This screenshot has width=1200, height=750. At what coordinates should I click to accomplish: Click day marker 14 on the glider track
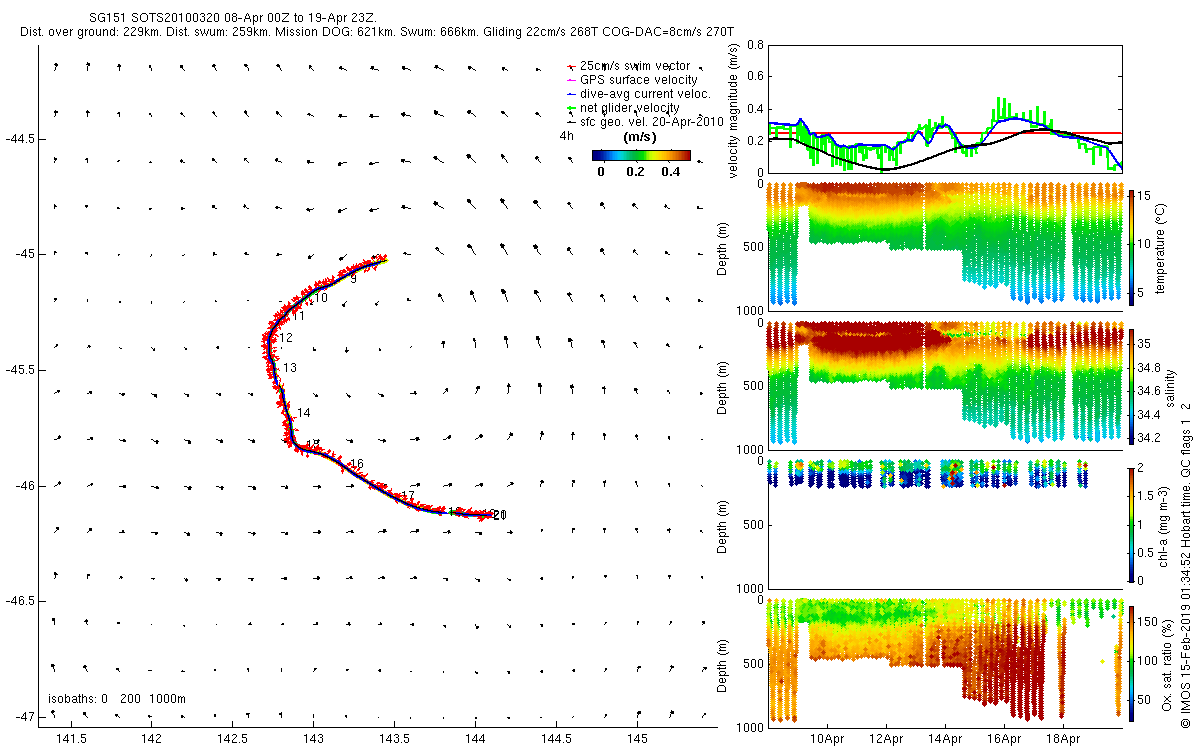point(304,413)
